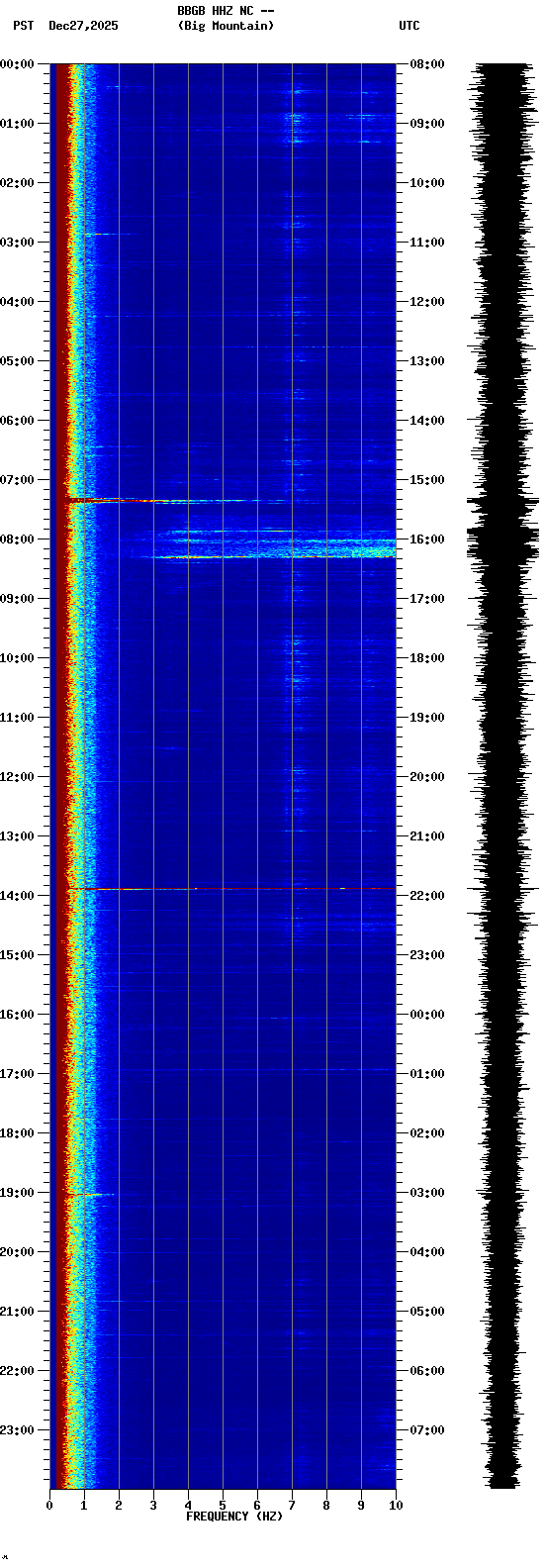Viewport: 546px width, 1568px height.
Task: Click the UTC time label '16:00'
Action: (427, 539)
